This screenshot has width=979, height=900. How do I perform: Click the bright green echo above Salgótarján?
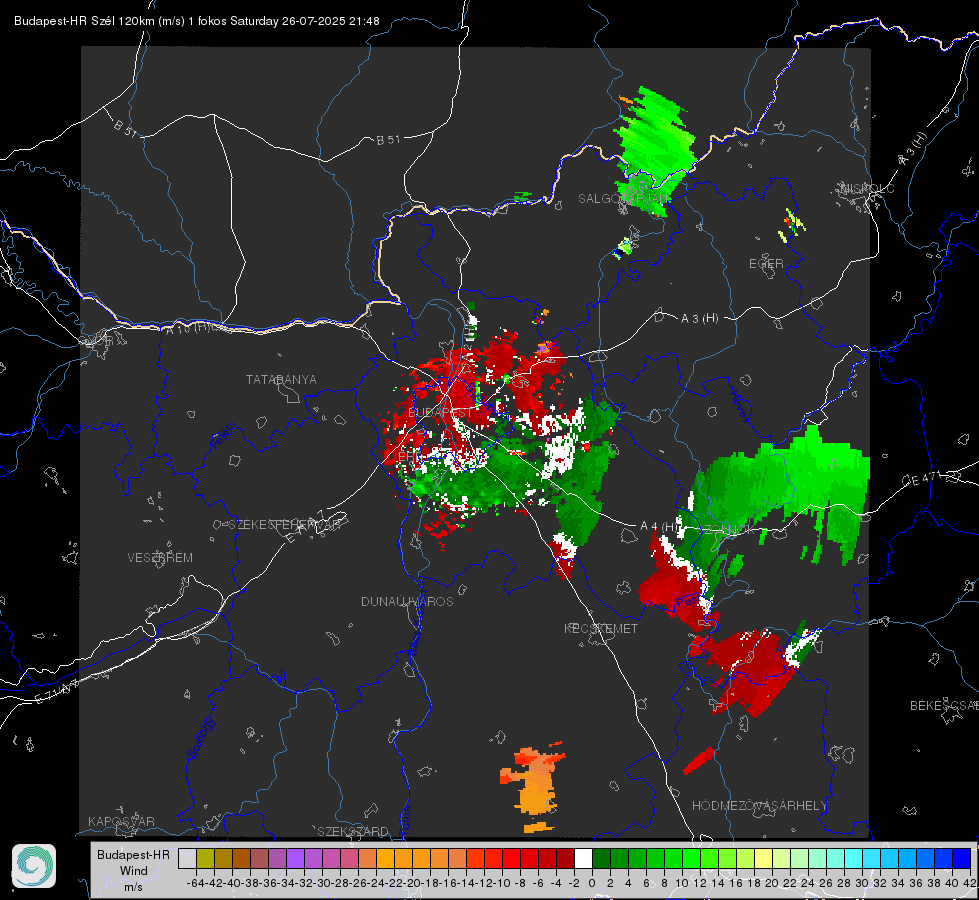pyautogui.click(x=654, y=150)
